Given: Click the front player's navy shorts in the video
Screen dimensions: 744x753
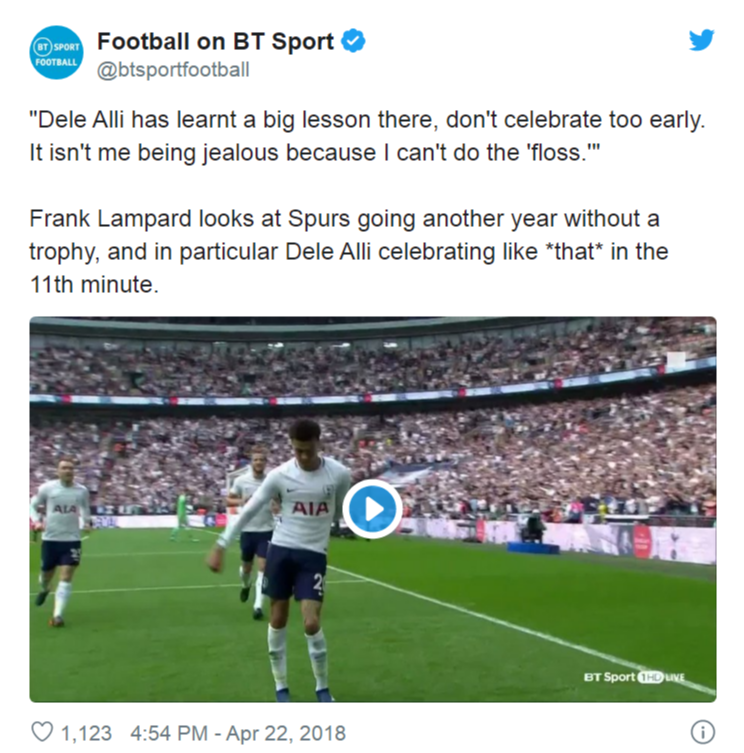Looking at the screenshot, I should [x=295, y=573].
